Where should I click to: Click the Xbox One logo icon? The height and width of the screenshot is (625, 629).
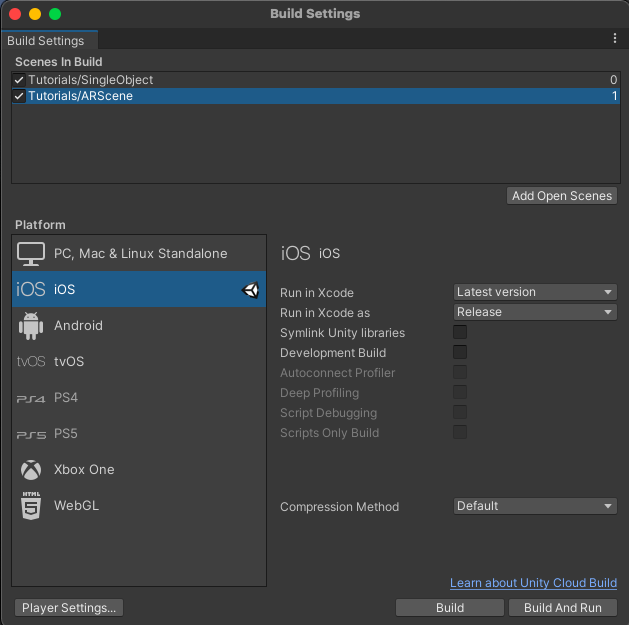pos(31,470)
